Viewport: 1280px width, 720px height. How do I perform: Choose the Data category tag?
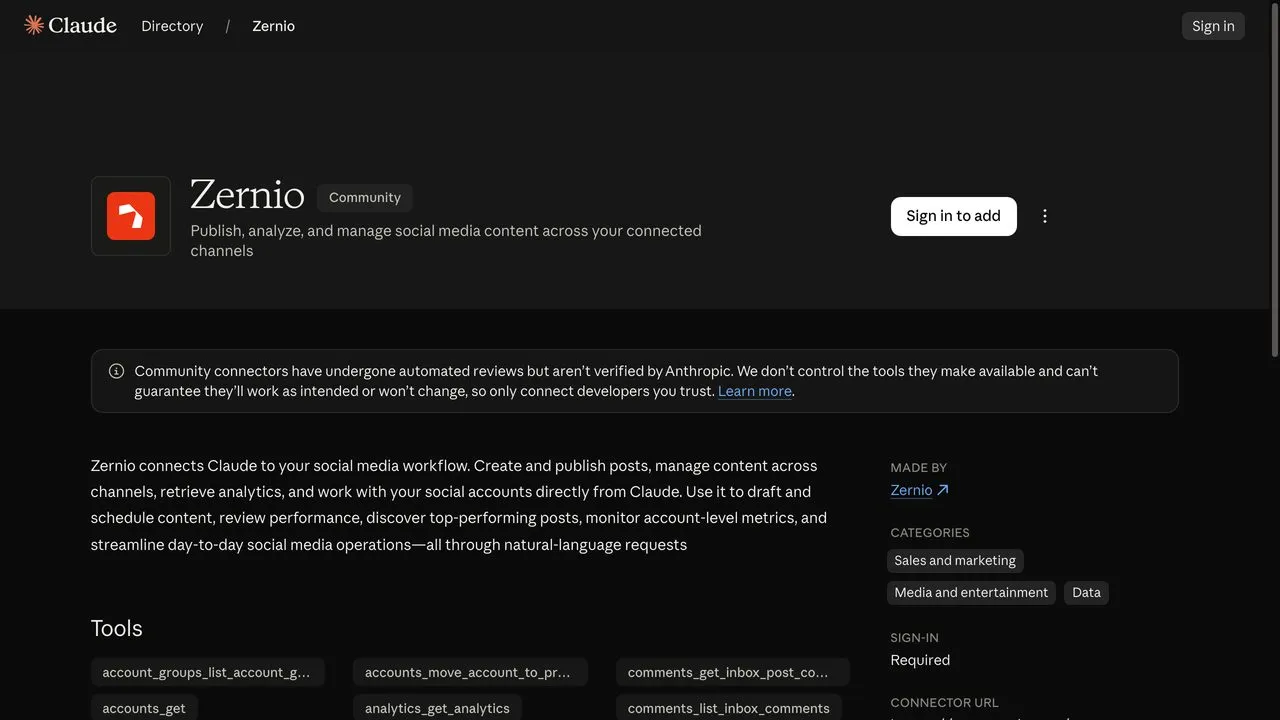tap(1086, 593)
